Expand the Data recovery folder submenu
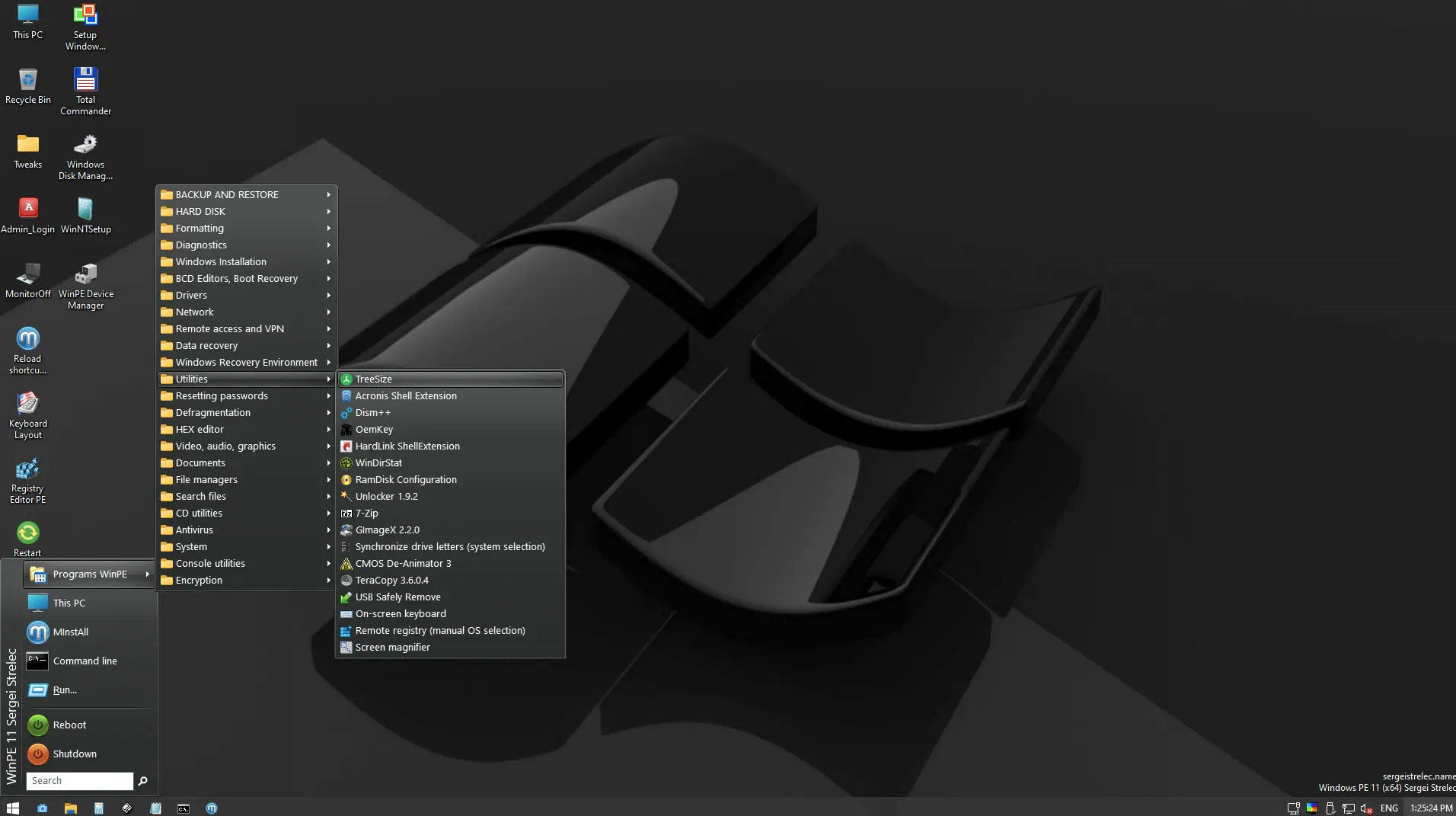 pos(247,346)
